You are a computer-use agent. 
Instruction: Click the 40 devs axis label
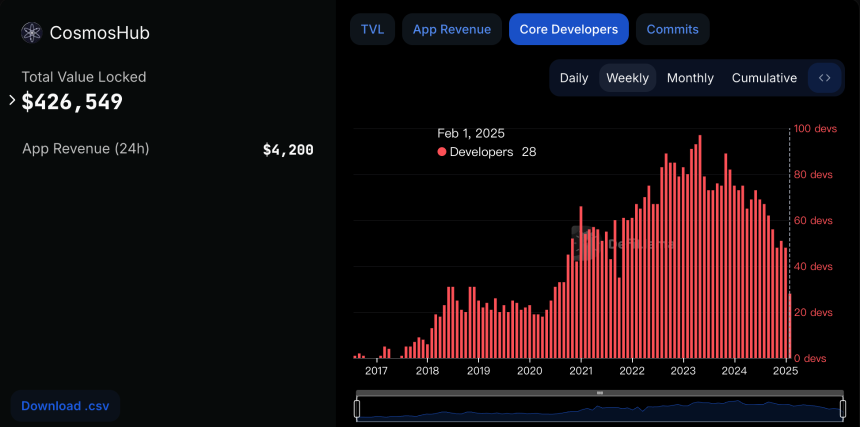tap(814, 267)
